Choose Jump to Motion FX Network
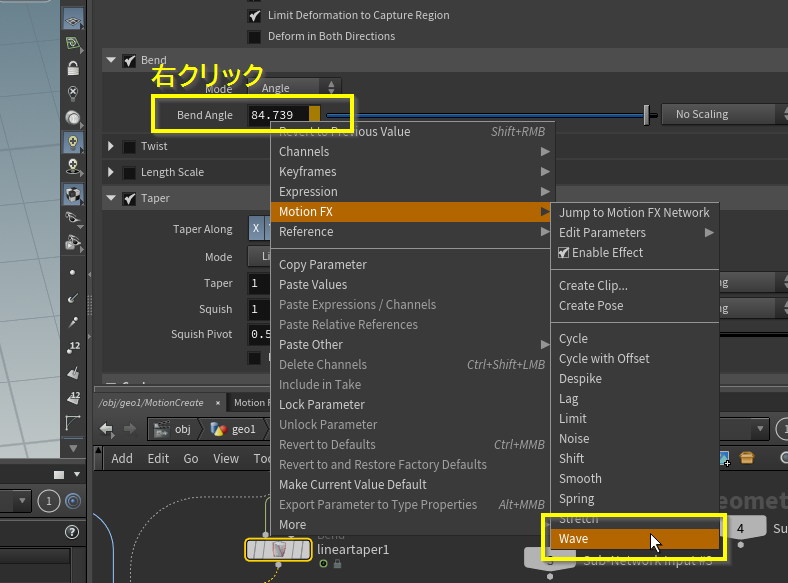788x583 pixels. pyautogui.click(x=635, y=213)
